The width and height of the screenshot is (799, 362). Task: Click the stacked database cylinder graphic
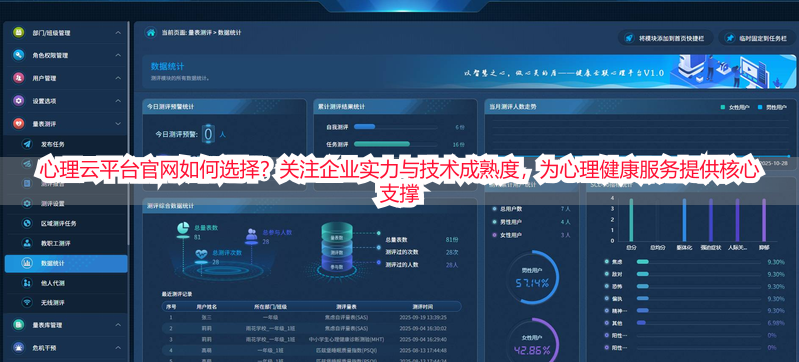coord(337,248)
